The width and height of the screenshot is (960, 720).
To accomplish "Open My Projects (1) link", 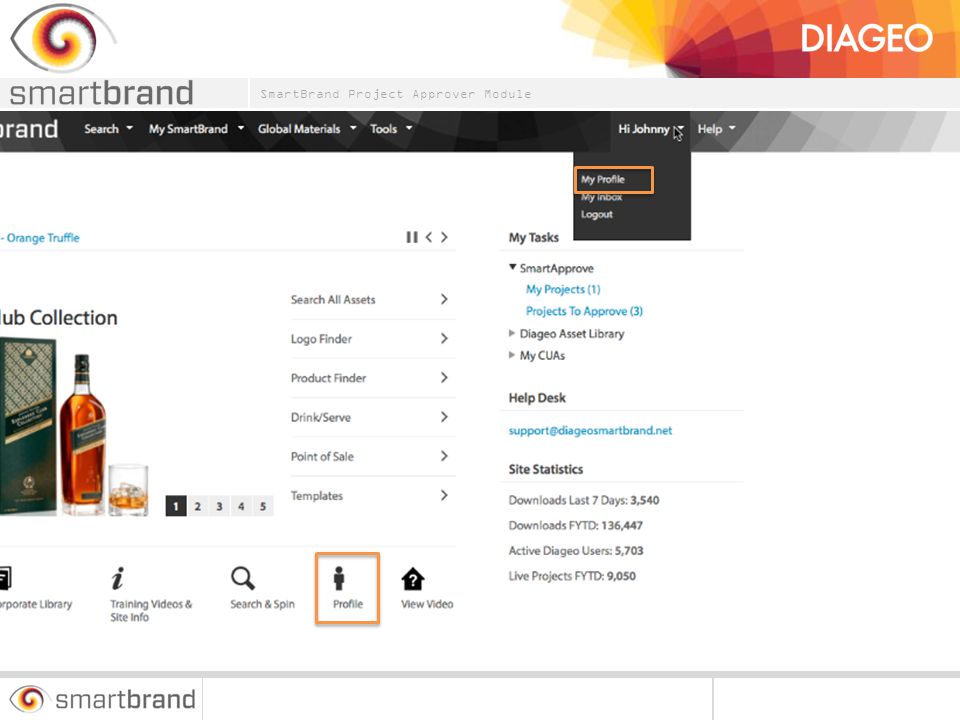I will point(563,289).
